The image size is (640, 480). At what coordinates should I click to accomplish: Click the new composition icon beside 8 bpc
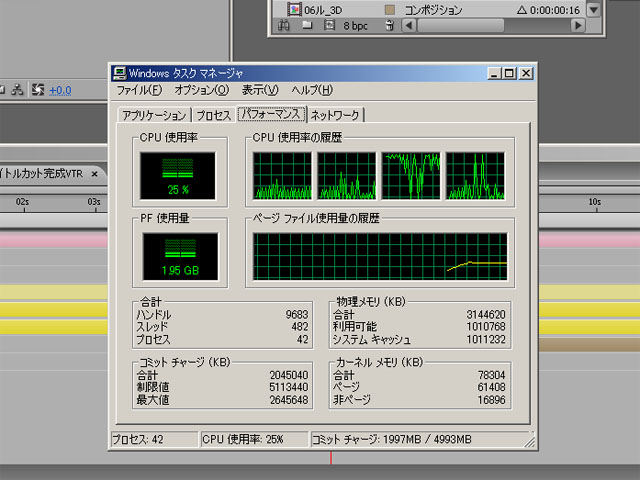[329, 25]
